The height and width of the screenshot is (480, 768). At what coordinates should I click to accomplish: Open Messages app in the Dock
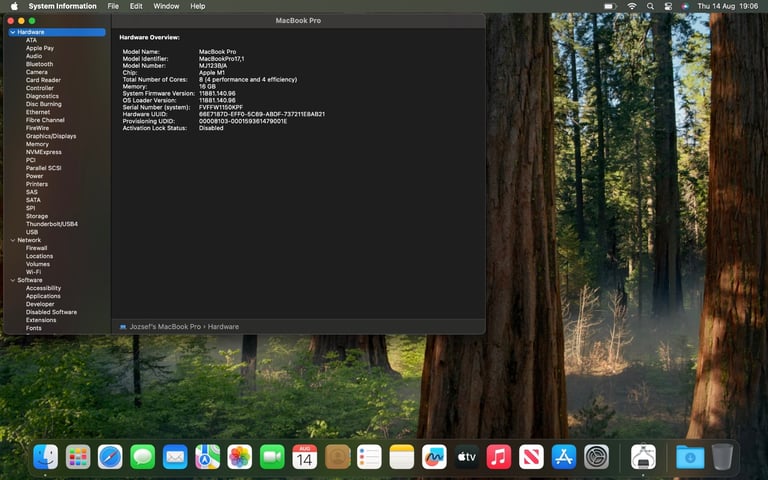click(143, 456)
